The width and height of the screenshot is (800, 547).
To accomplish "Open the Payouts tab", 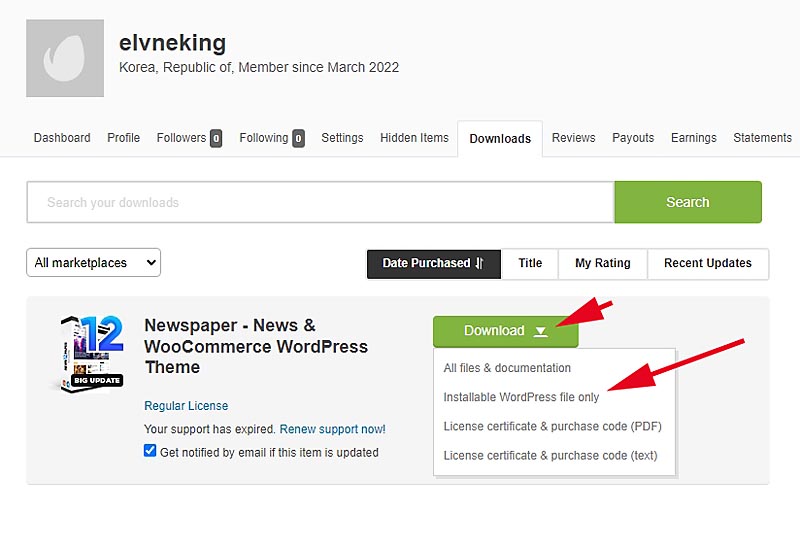I will point(633,138).
